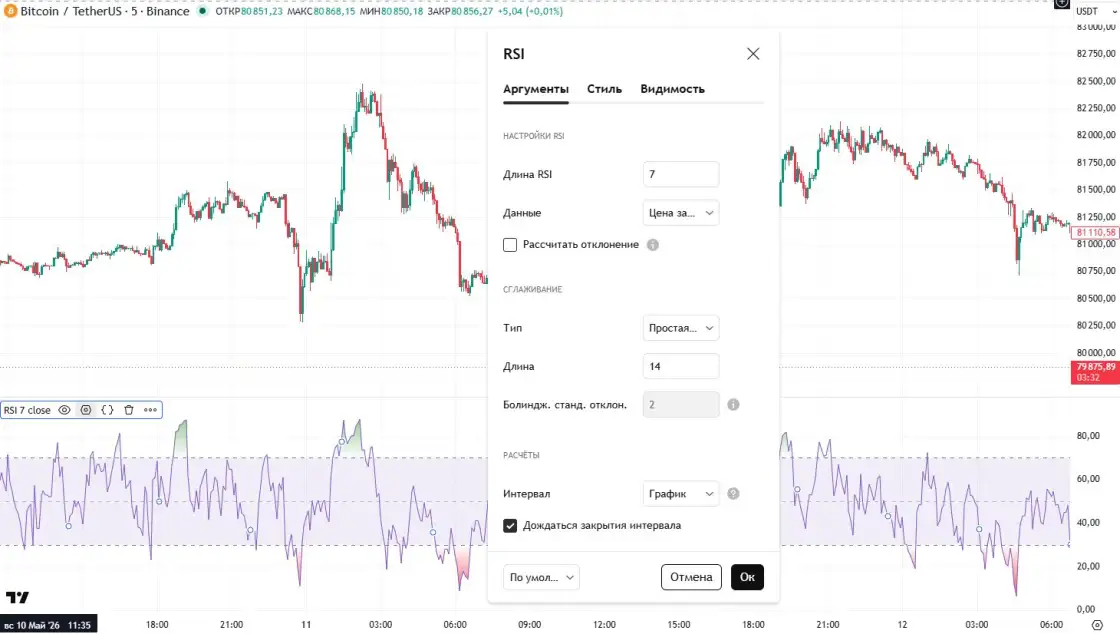Screen dimensions: 1120x634
Task: Switch to Видимость tab
Action: click(x=672, y=89)
